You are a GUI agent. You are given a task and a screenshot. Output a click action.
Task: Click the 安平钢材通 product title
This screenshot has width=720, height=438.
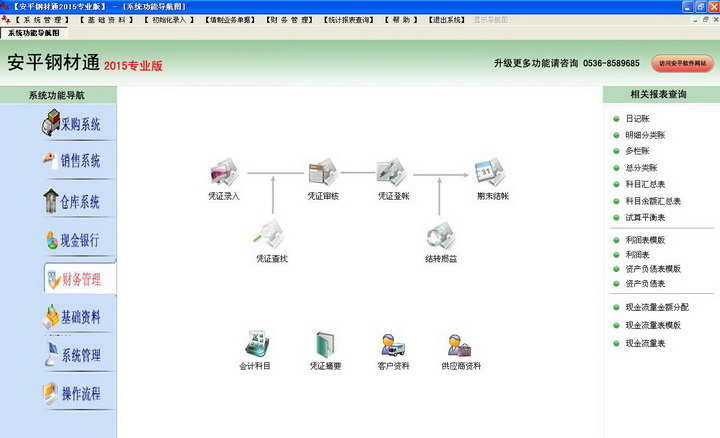coord(53,62)
